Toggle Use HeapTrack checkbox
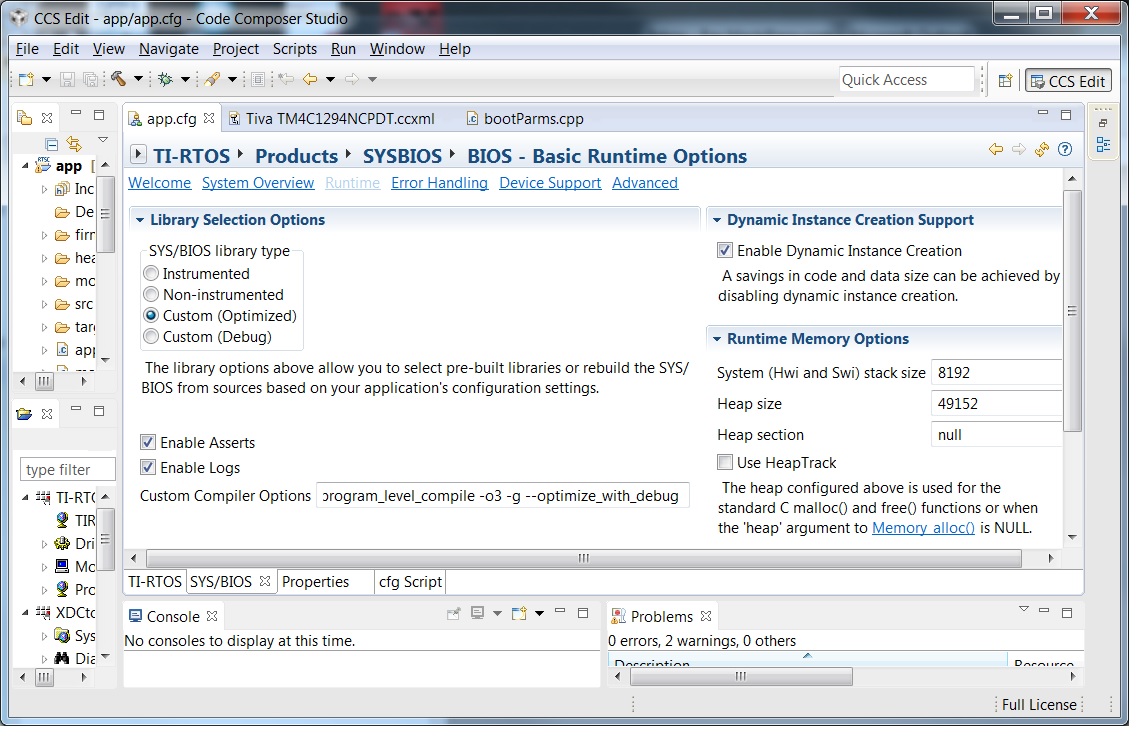 click(725, 463)
